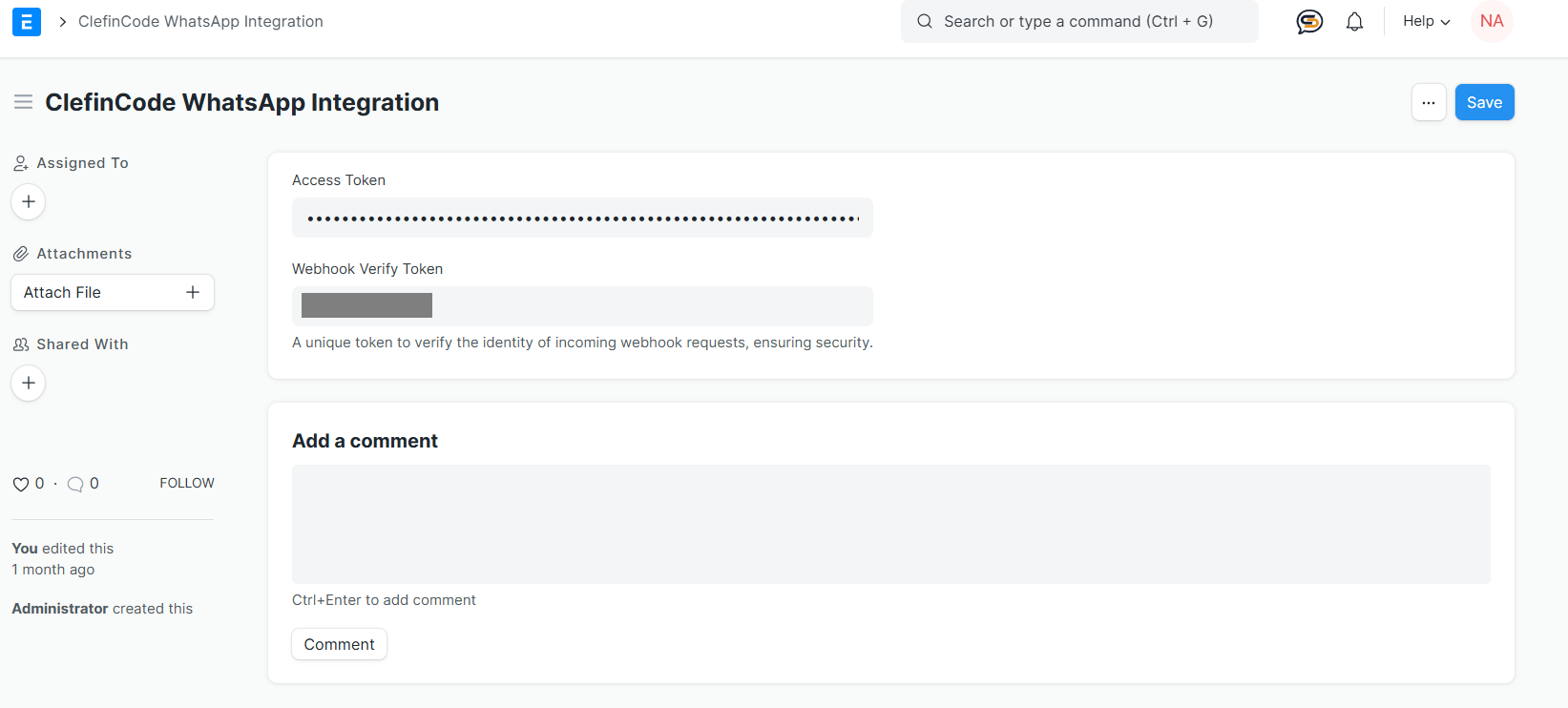The height and width of the screenshot is (708, 1568).
Task: Open the chat messages icon
Action: pyautogui.click(x=1309, y=21)
